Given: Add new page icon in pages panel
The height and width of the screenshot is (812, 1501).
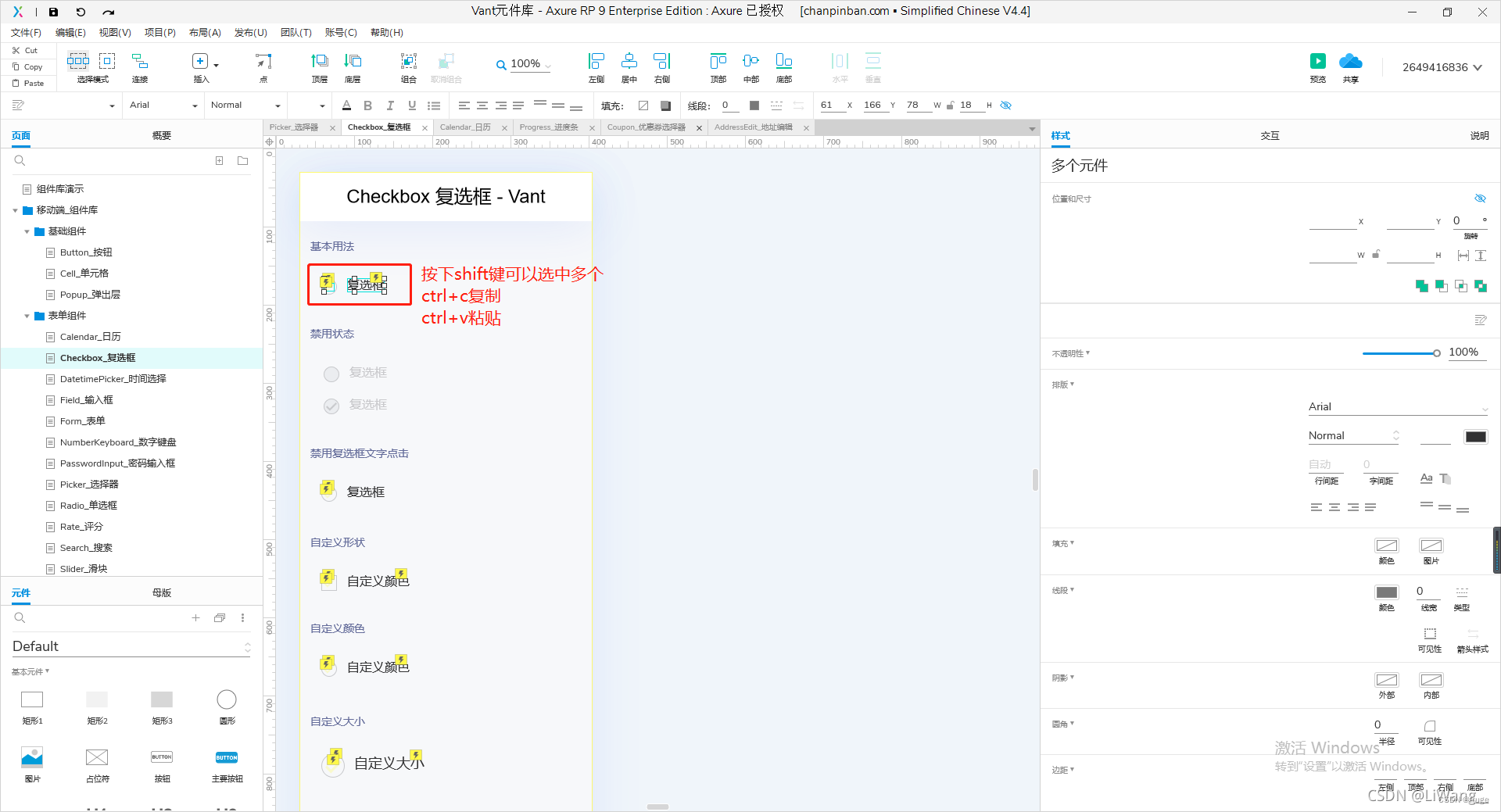Looking at the screenshot, I should pos(220,160).
